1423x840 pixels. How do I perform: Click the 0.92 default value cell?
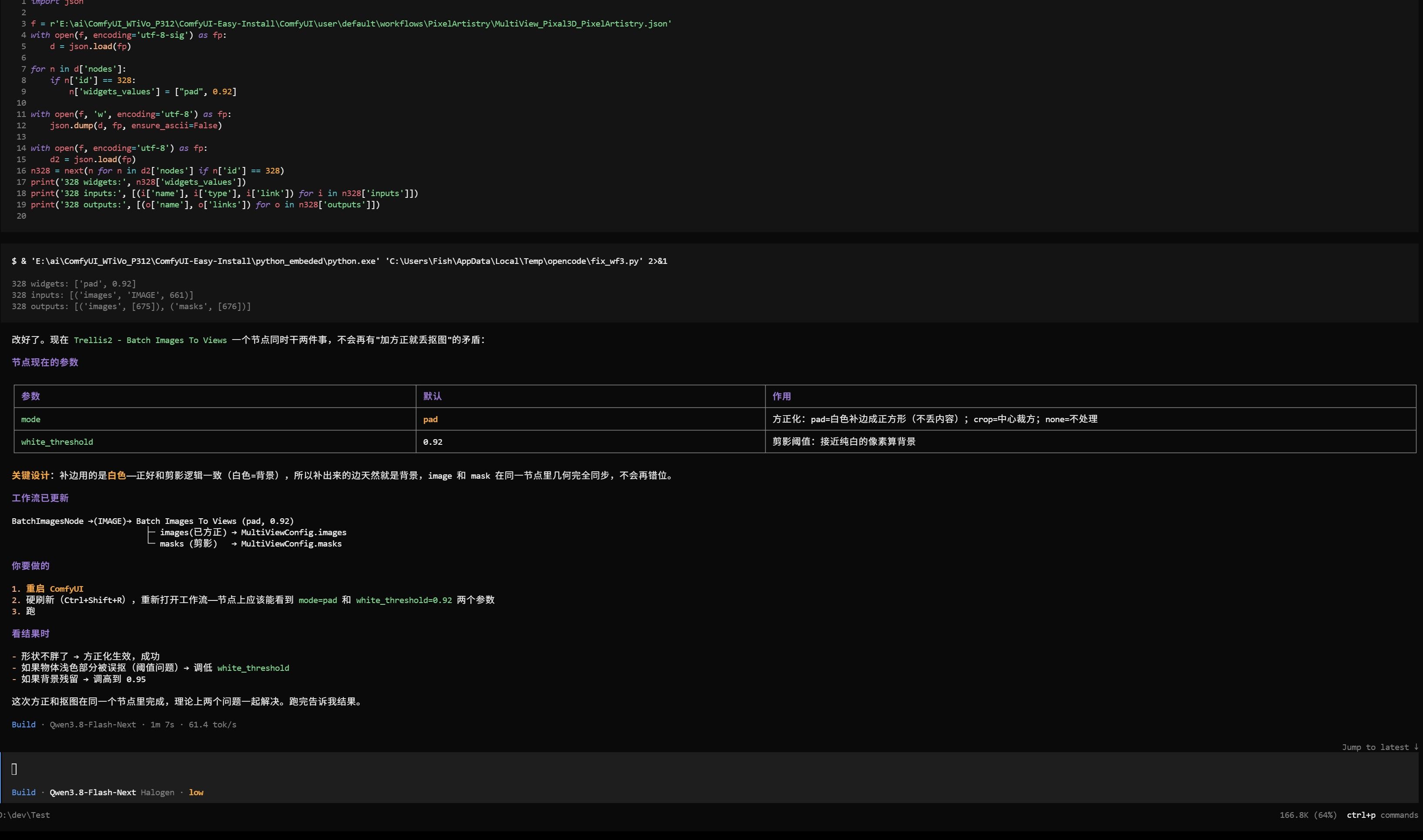click(x=591, y=441)
